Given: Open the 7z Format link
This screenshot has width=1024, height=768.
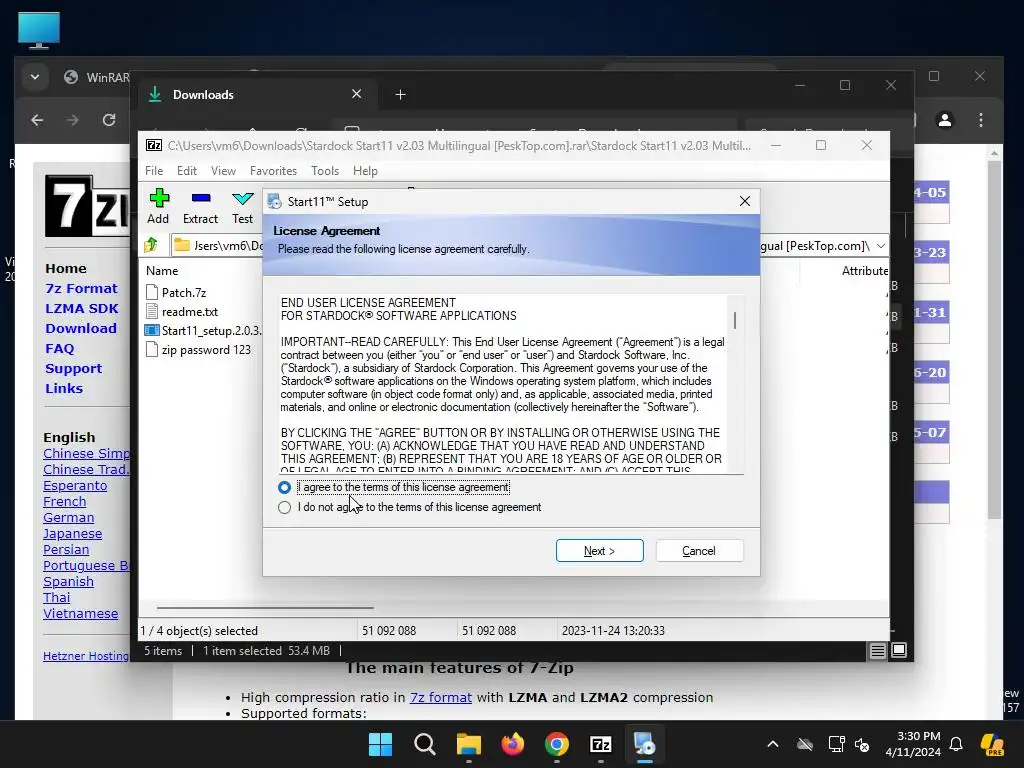Looking at the screenshot, I should click(82, 289).
